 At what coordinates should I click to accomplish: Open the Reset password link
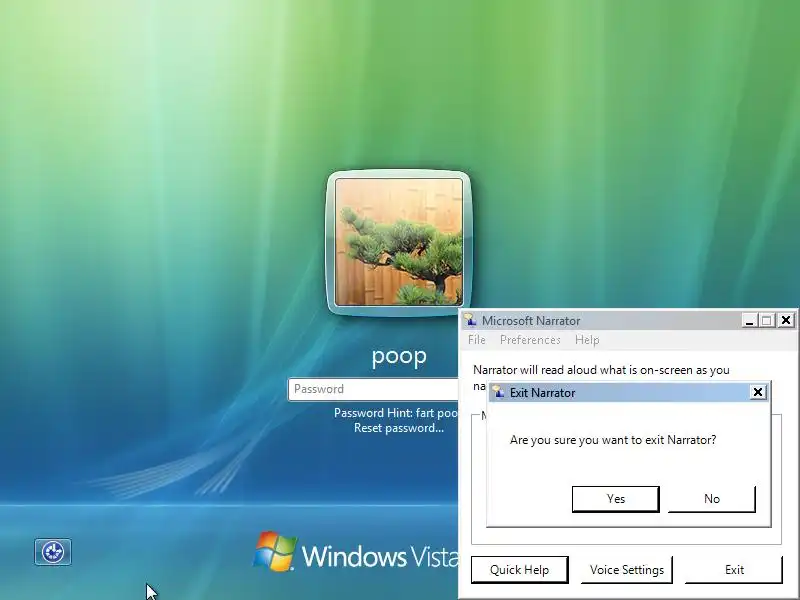tap(399, 428)
